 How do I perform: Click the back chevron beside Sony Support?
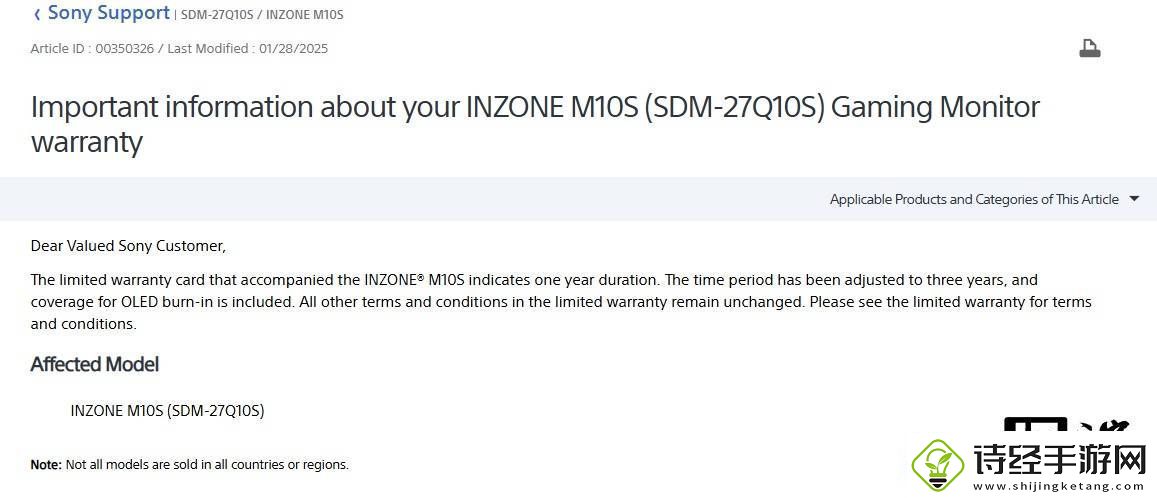[37, 14]
